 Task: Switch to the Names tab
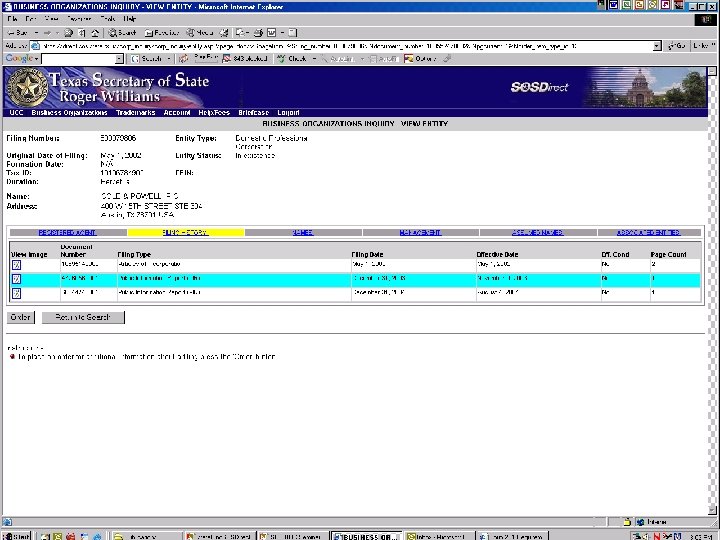point(303,232)
